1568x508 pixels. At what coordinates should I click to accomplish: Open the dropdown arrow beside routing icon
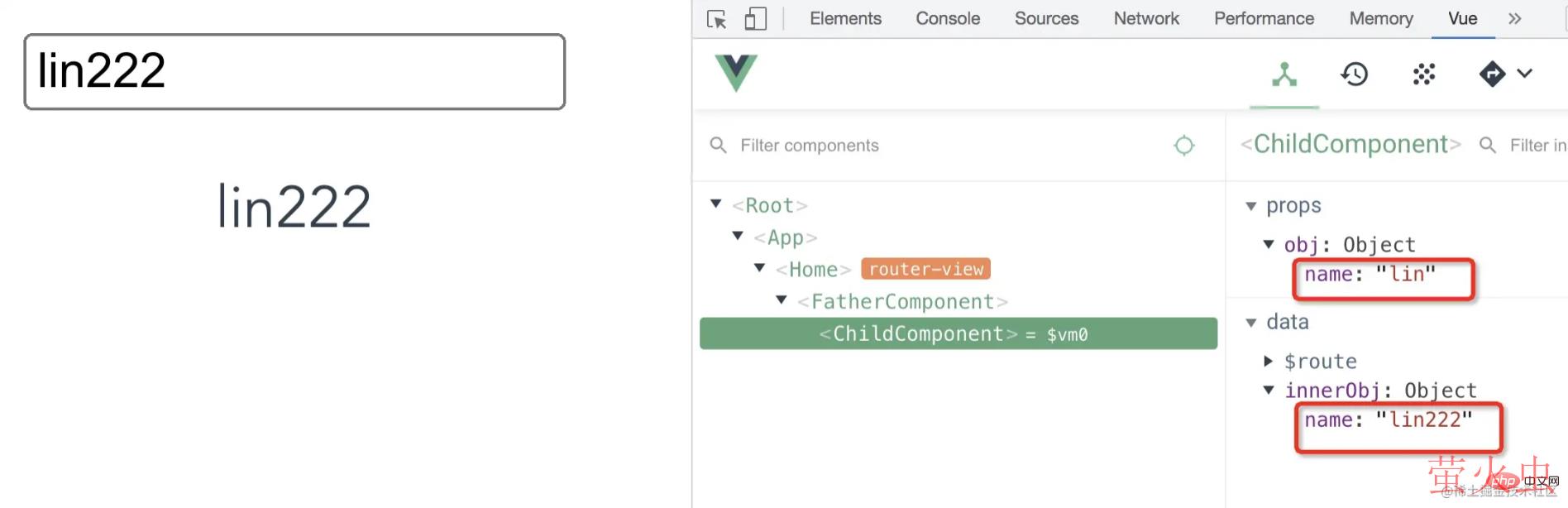pyautogui.click(x=1525, y=74)
